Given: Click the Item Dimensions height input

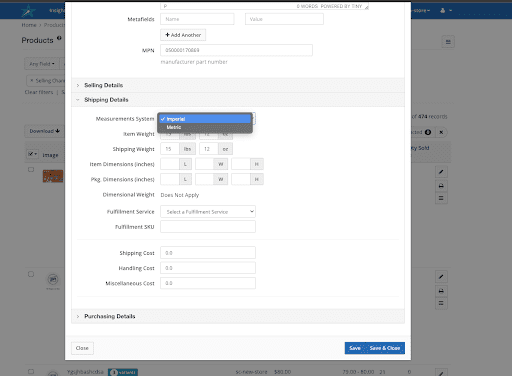Looking at the screenshot, I should click(x=241, y=164).
